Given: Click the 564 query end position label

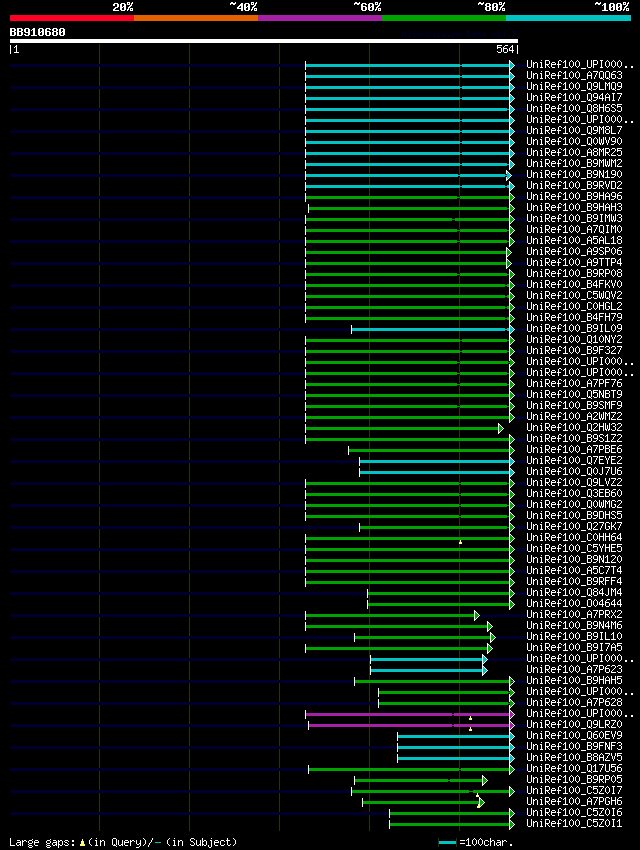Looking at the screenshot, I should point(505,49).
